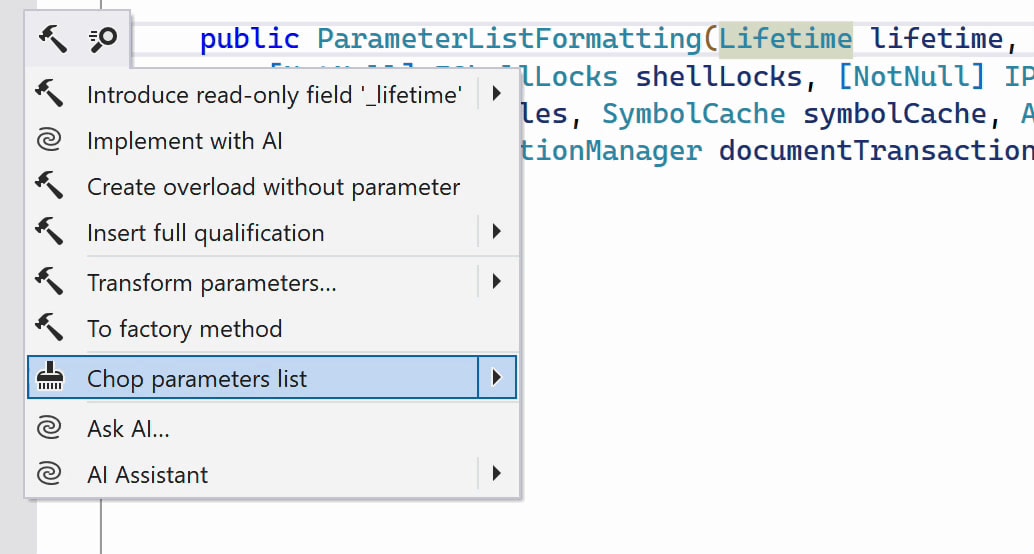The width and height of the screenshot is (1034, 554).
Task: Choose the Ask AI... menu item
Action: click(128, 429)
